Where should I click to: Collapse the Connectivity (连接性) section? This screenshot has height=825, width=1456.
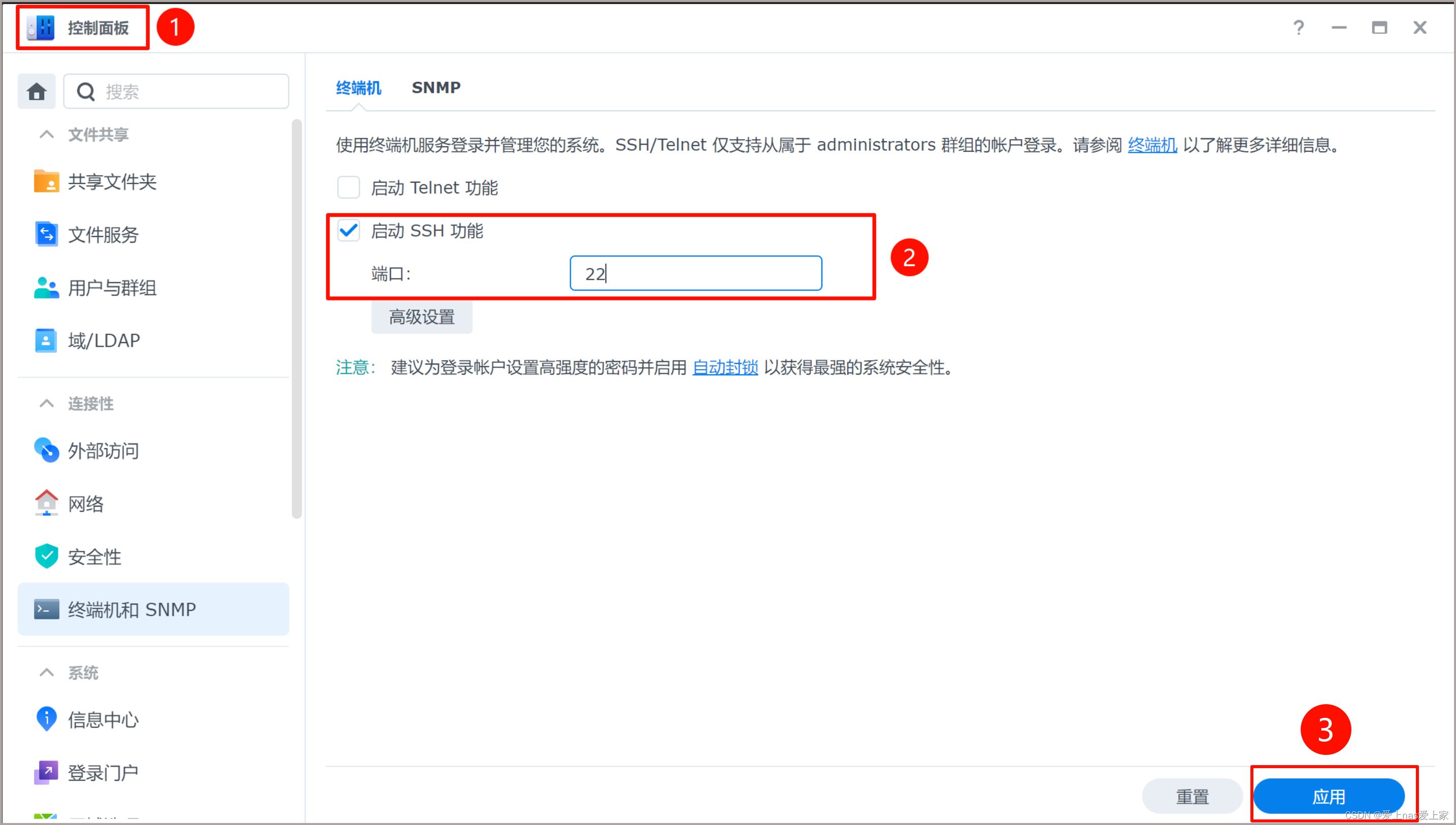tap(47, 404)
